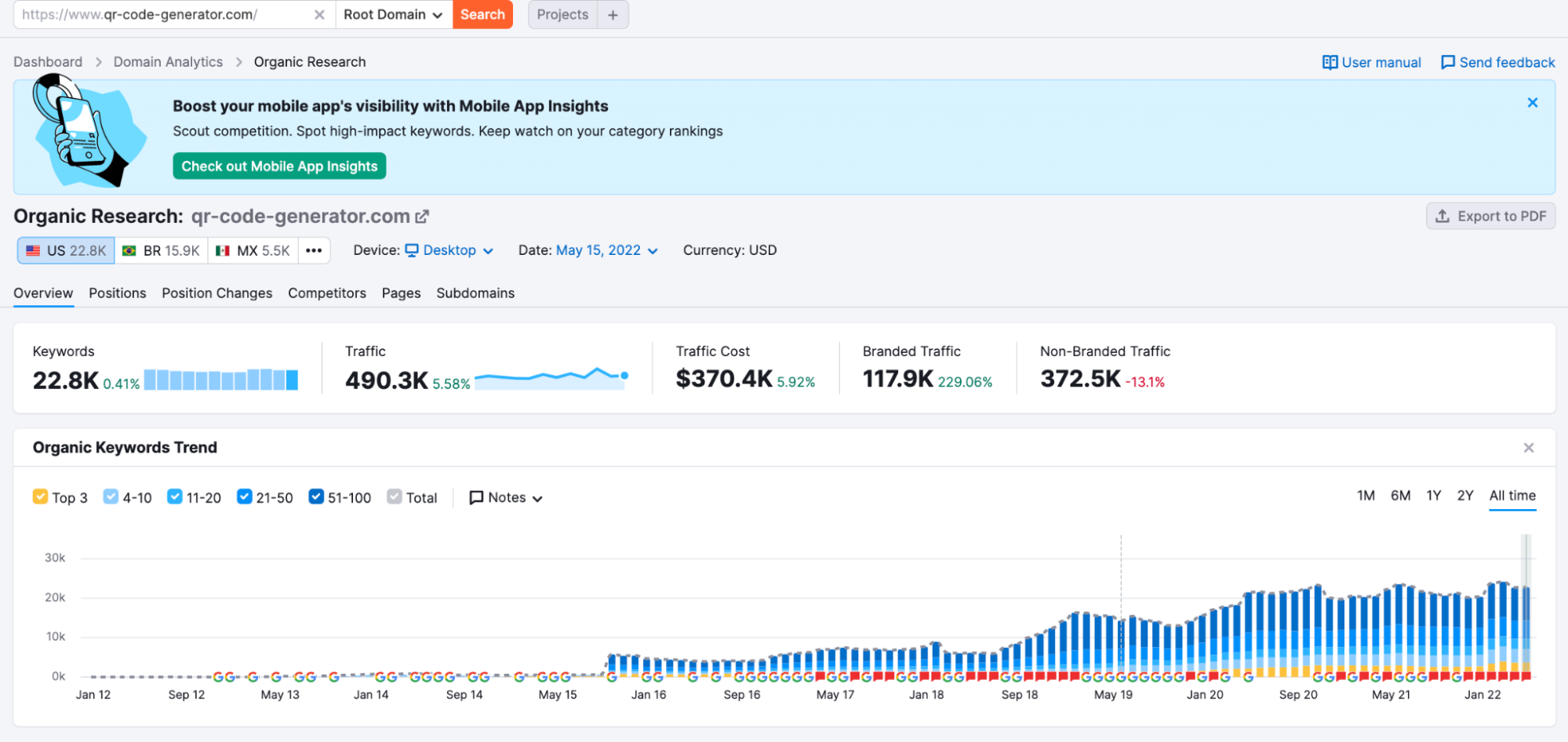Click the Notes speech bubble icon

(476, 498)
